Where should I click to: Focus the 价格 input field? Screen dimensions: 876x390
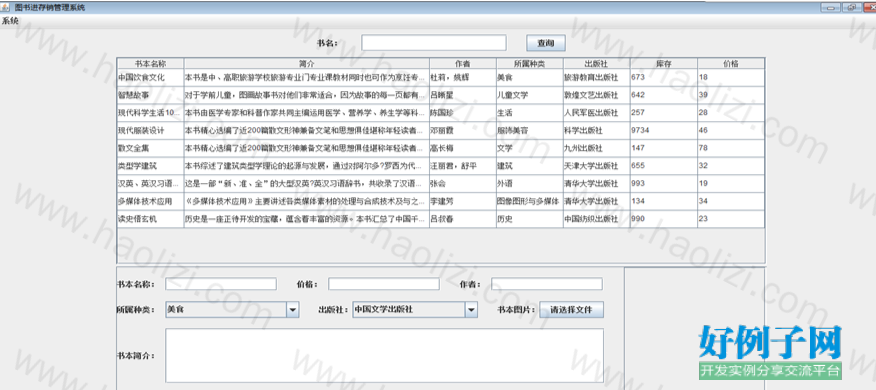(384, 284)
